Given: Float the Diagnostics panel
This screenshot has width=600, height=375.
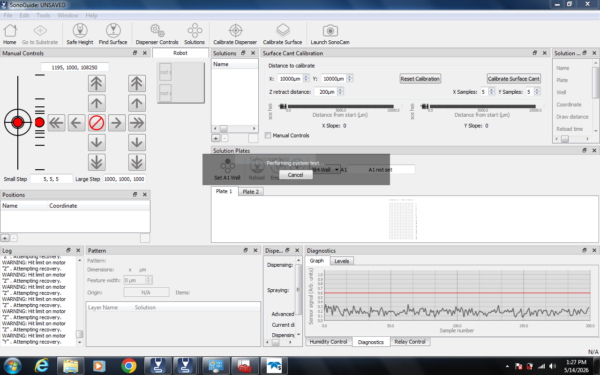Looking at the screenshot, I should (x=584, y=250).
